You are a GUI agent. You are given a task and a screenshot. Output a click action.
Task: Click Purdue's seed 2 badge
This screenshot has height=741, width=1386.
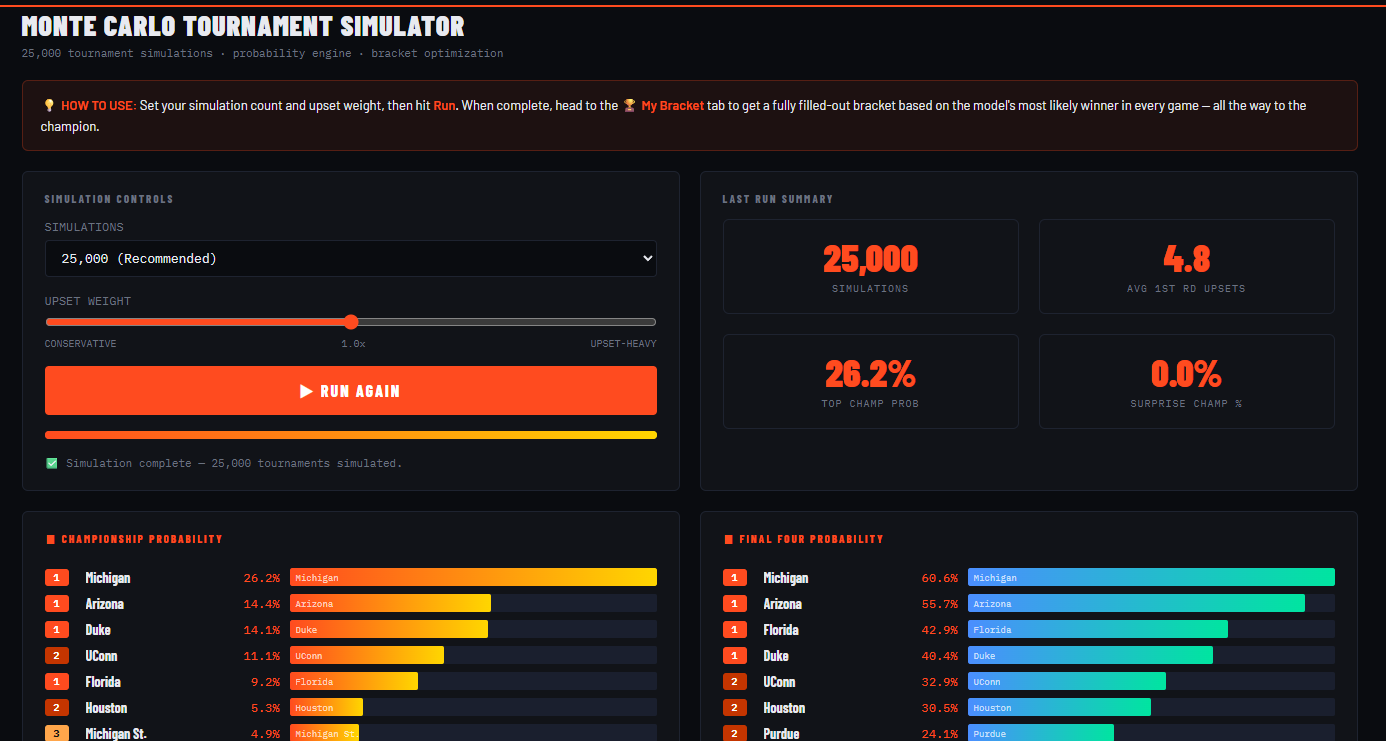(x=735, y=734)
